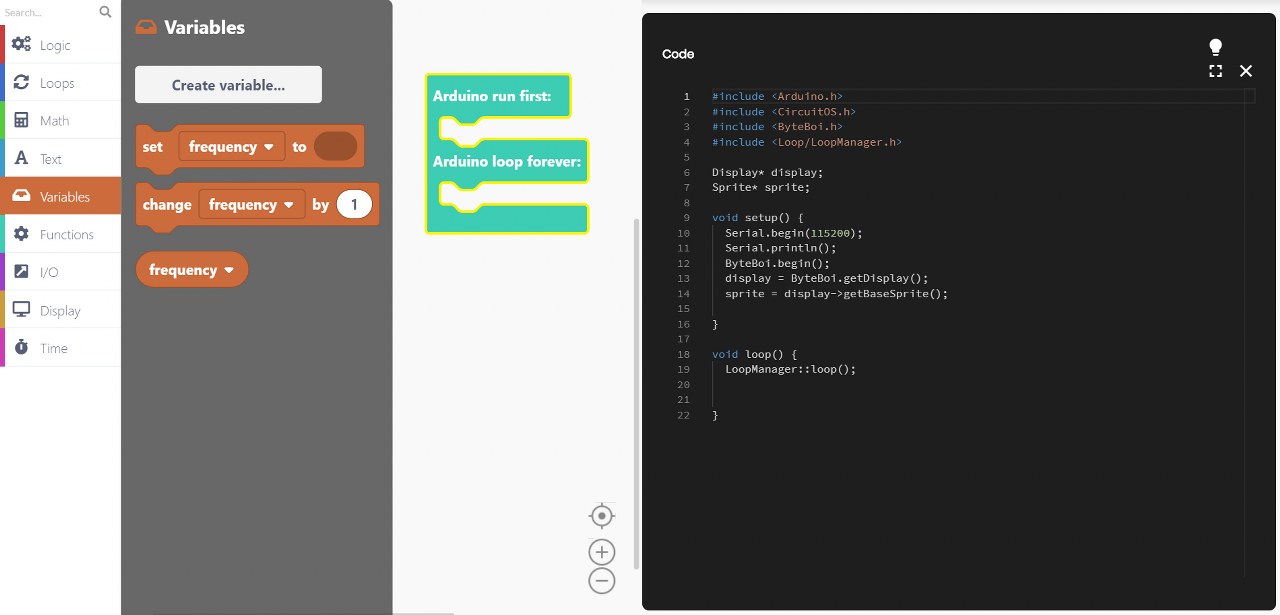Screen dimensions: 1280x615
Task: Click the Create variable button
Action: [228, 85]
